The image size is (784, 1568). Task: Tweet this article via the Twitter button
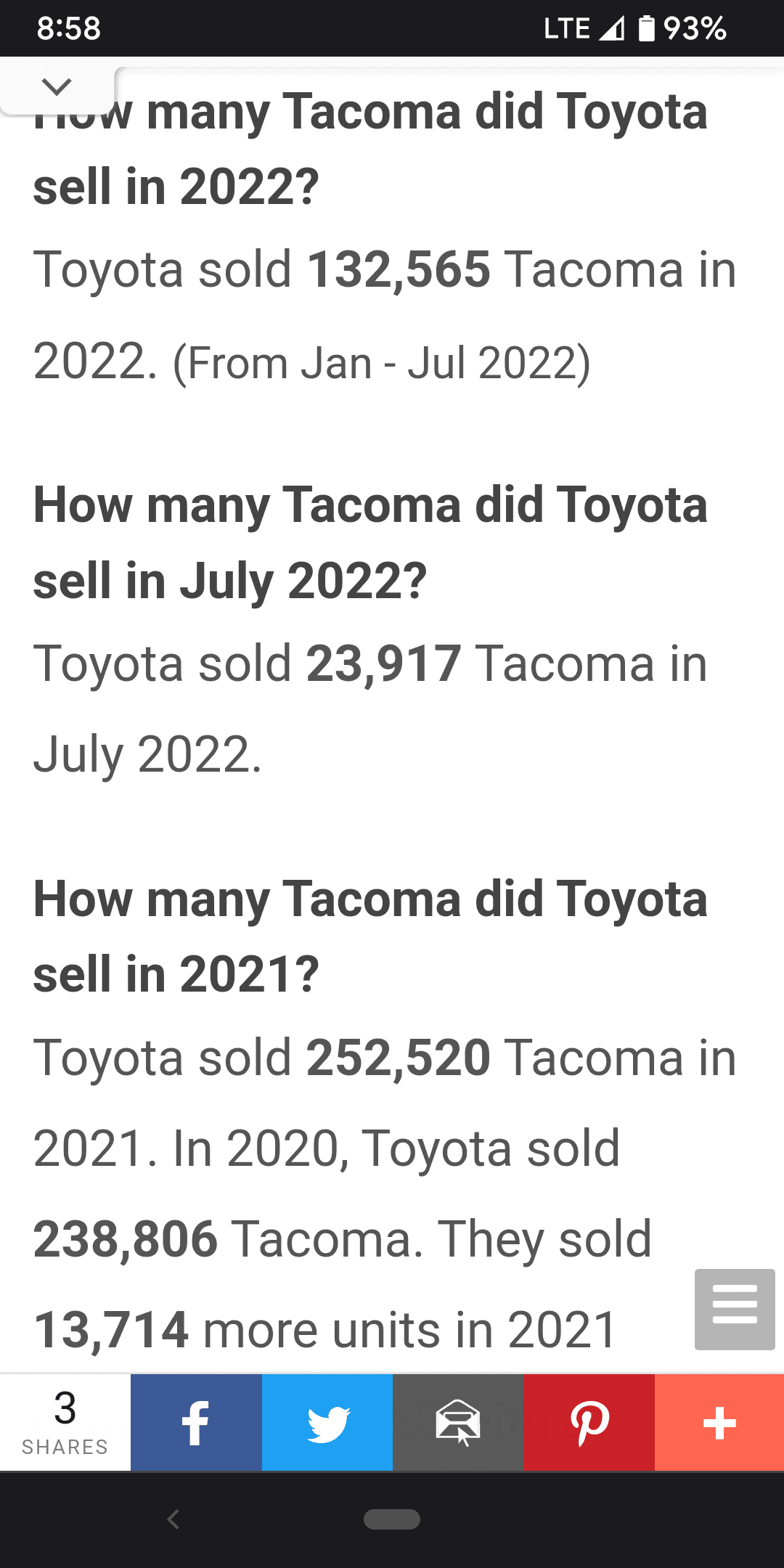pos(327,1422)
